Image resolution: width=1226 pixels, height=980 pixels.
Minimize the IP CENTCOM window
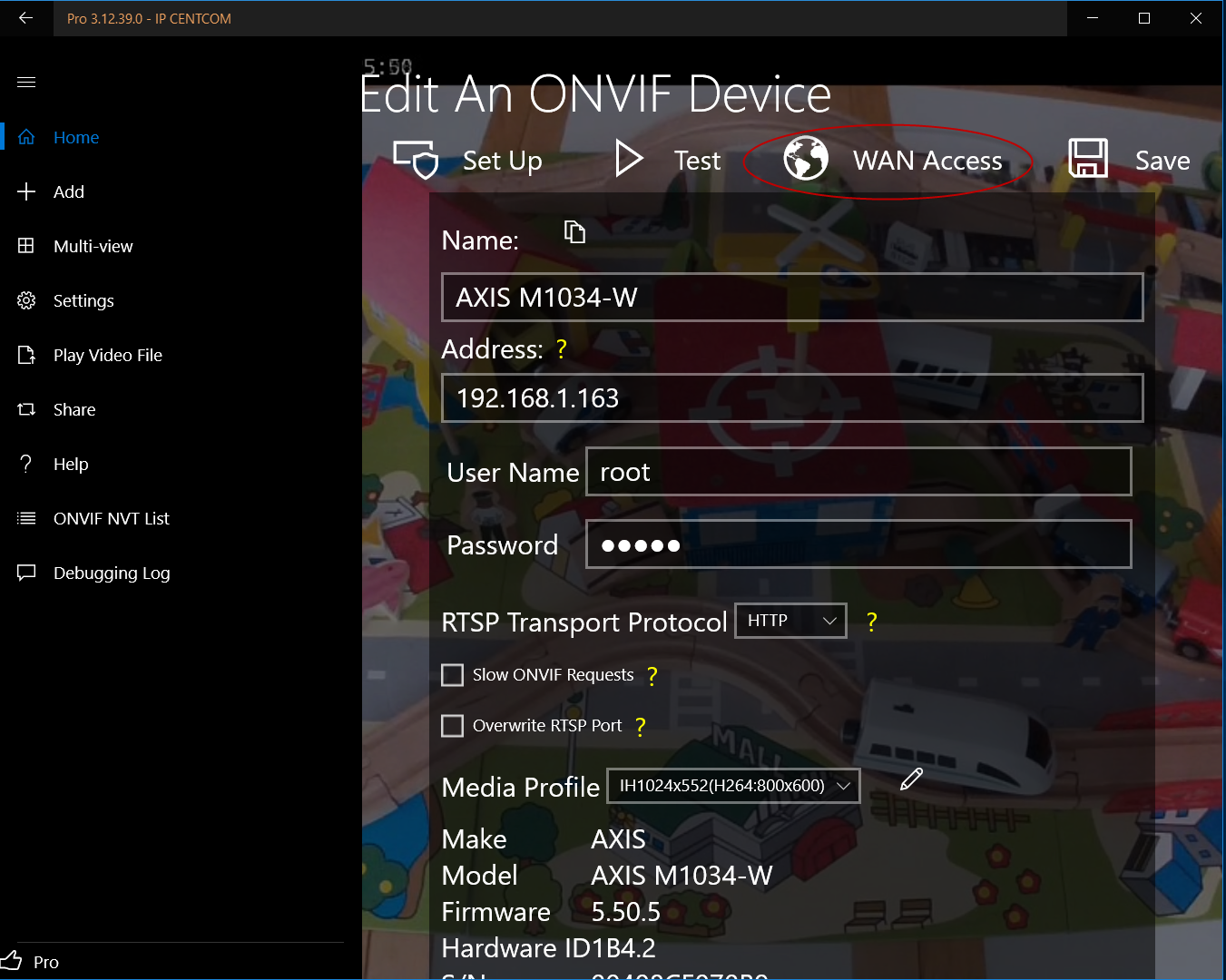1093,18
